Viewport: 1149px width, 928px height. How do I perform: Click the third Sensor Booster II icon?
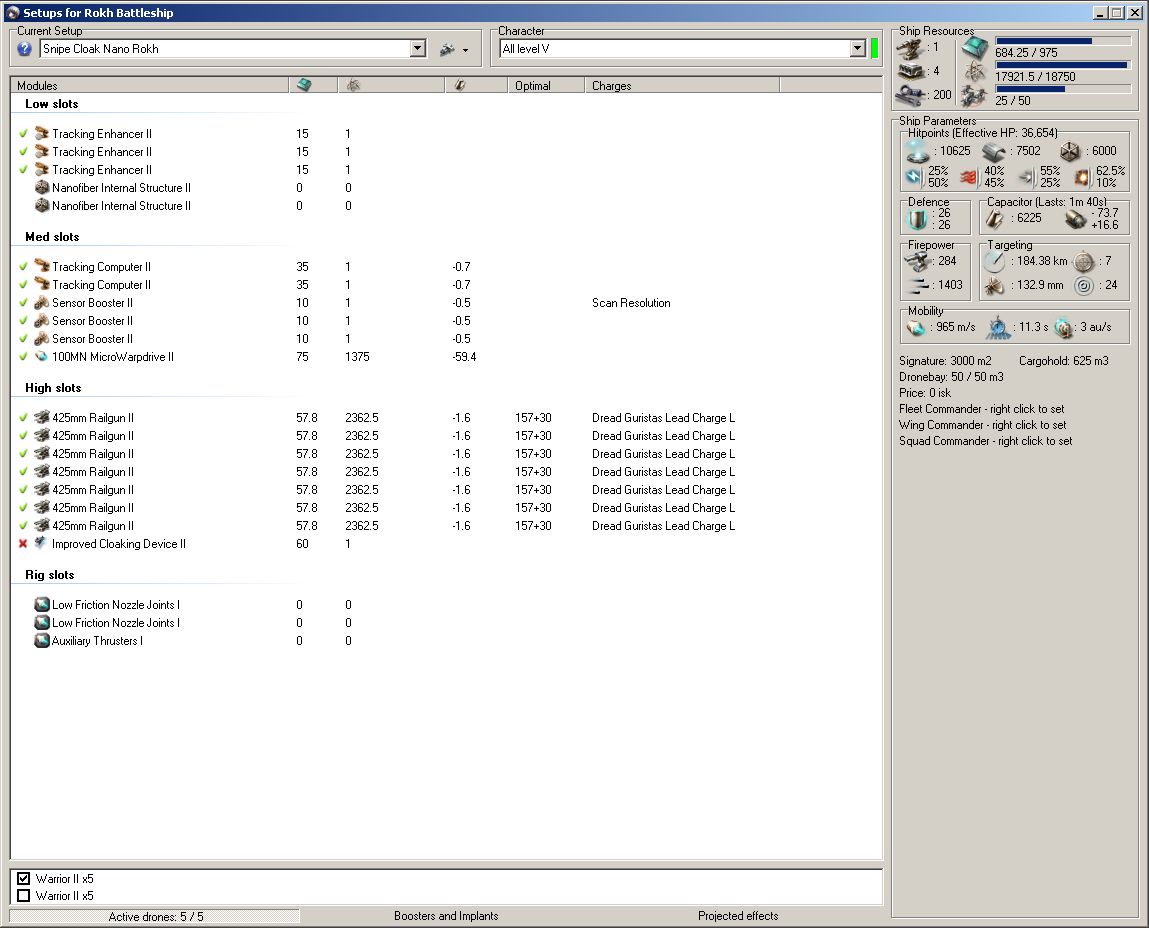[42, 338]
